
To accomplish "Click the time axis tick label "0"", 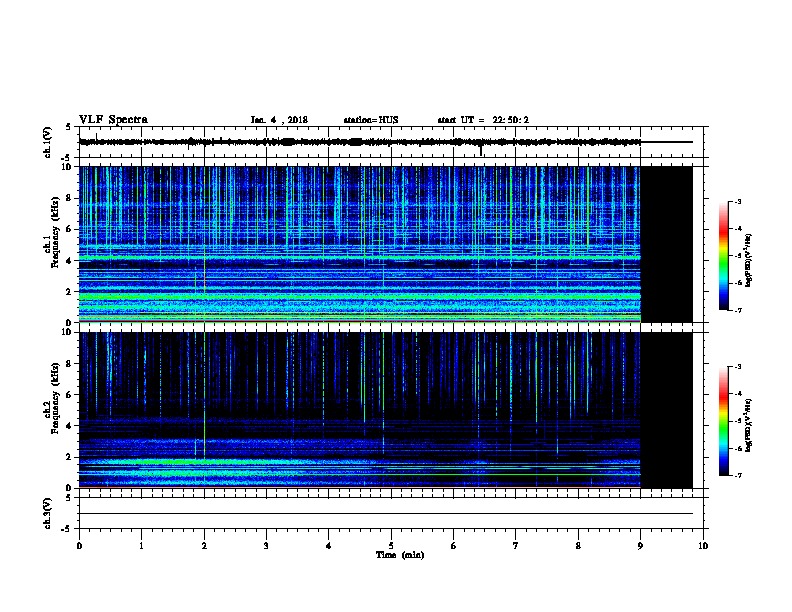I will pos(79,545).
